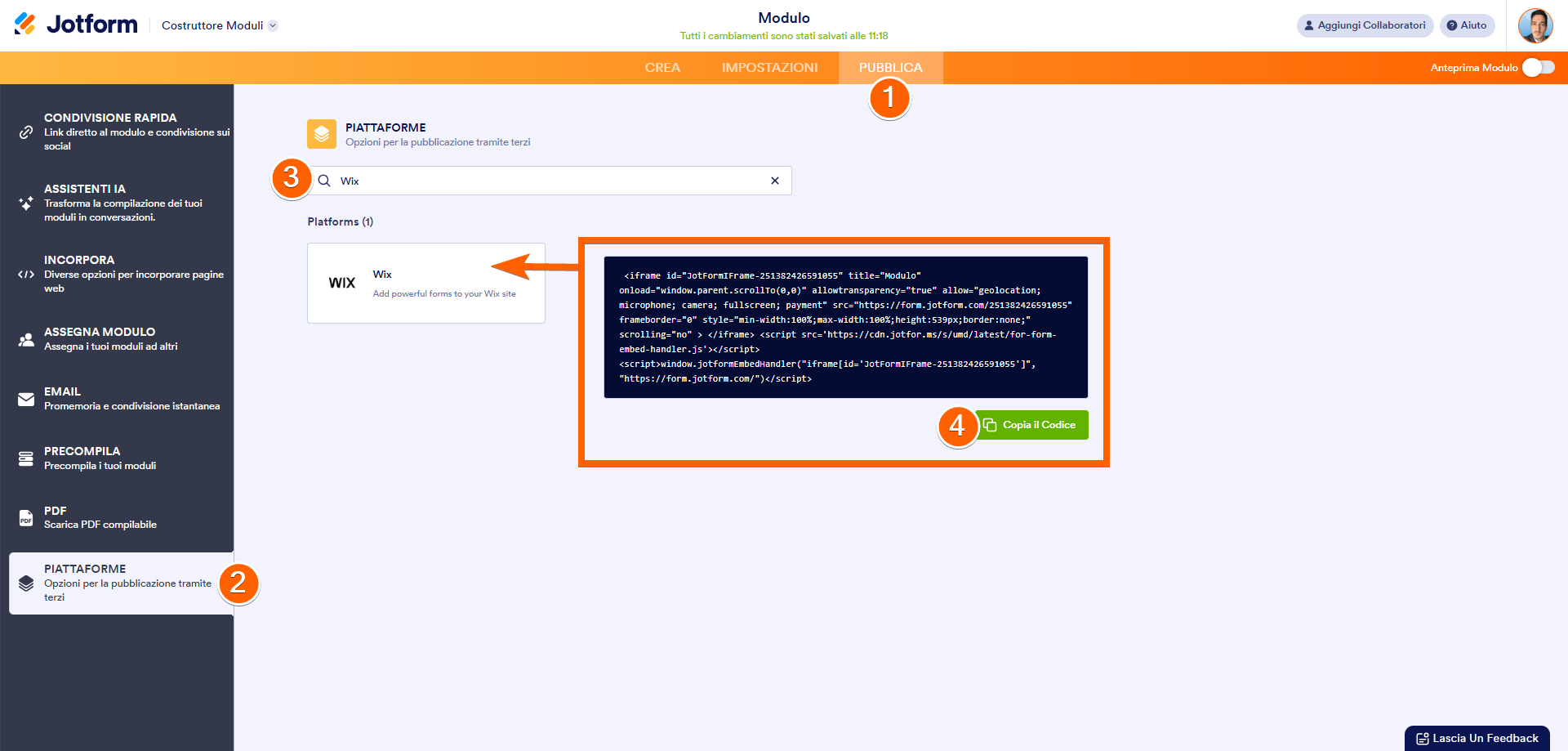Click the WIX logo in platform card
1568x751 pixels.
point(342,283)
